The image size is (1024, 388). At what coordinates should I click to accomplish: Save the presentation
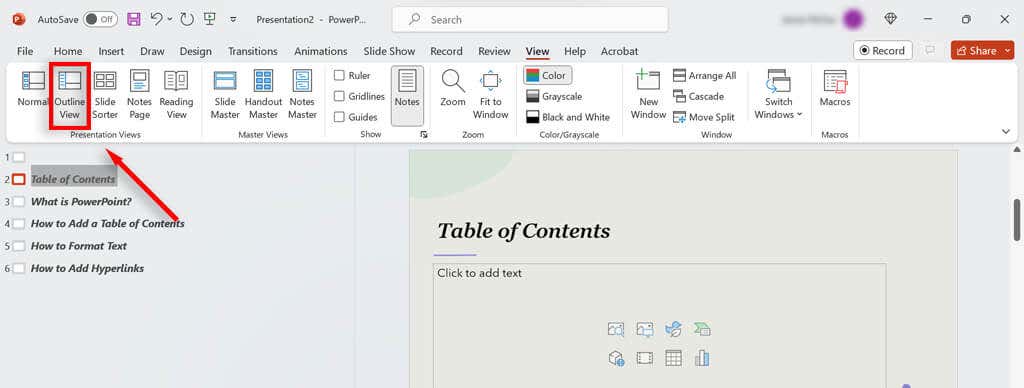[x=134, y=19]
